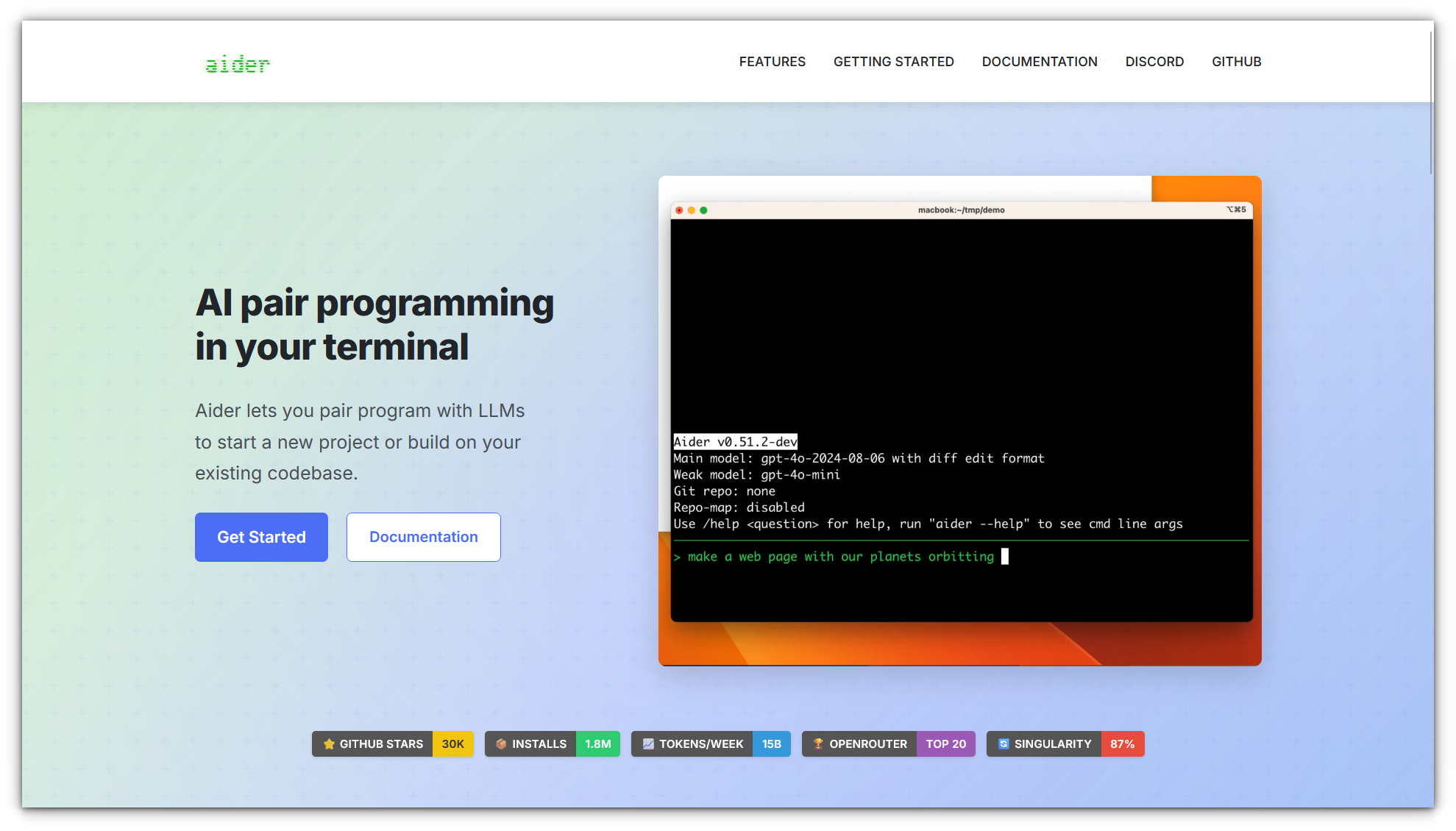Click the purple TOP 20 label
The image size is (1456, 831).
click(945, 744)
